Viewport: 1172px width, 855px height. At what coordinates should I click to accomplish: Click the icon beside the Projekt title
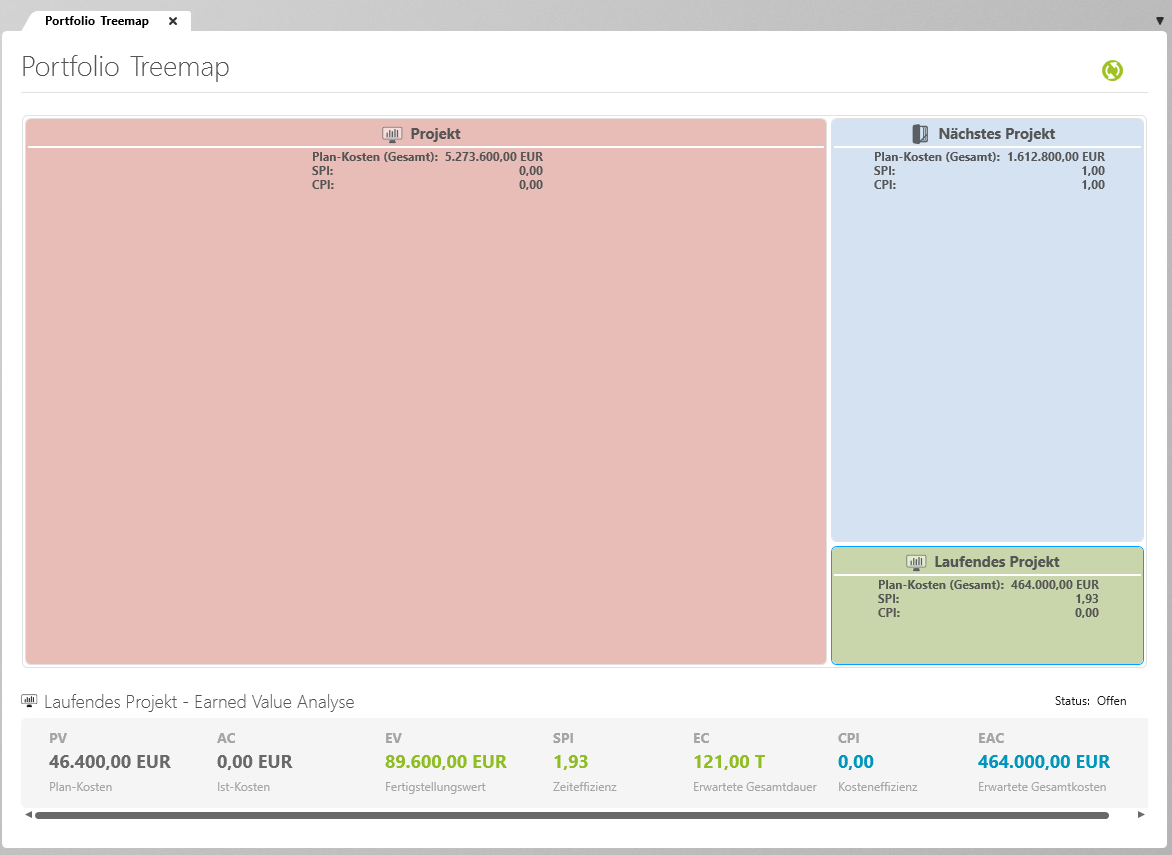[x=392, y=134]
